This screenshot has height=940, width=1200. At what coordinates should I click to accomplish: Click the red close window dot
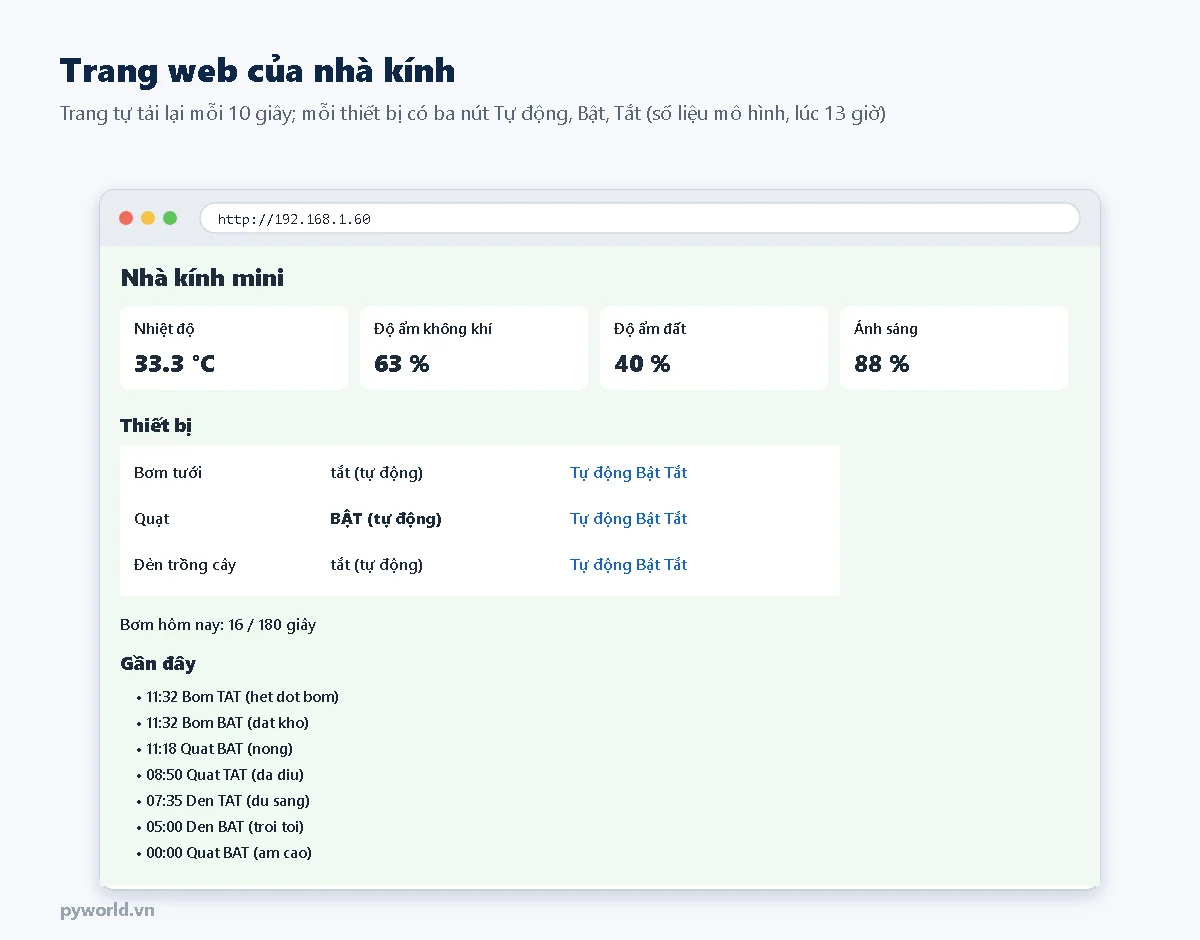click(126, 218)
